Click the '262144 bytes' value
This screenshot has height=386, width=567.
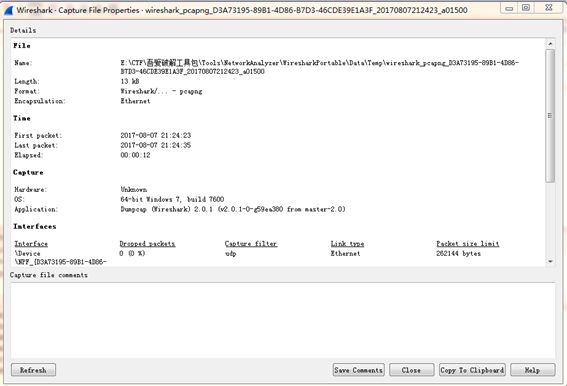[459, 253]
